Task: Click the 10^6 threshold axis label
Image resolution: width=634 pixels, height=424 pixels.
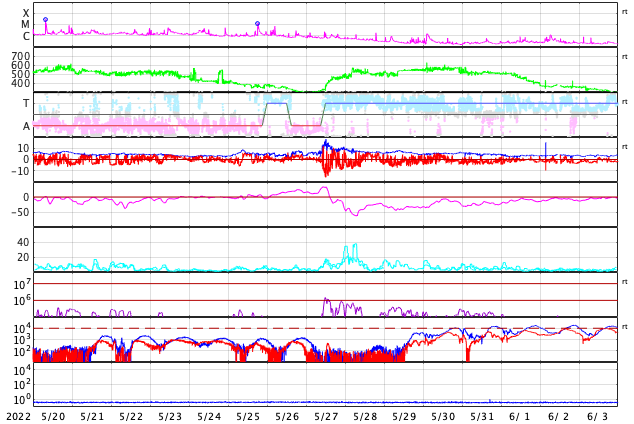Action: click(21, 301)
